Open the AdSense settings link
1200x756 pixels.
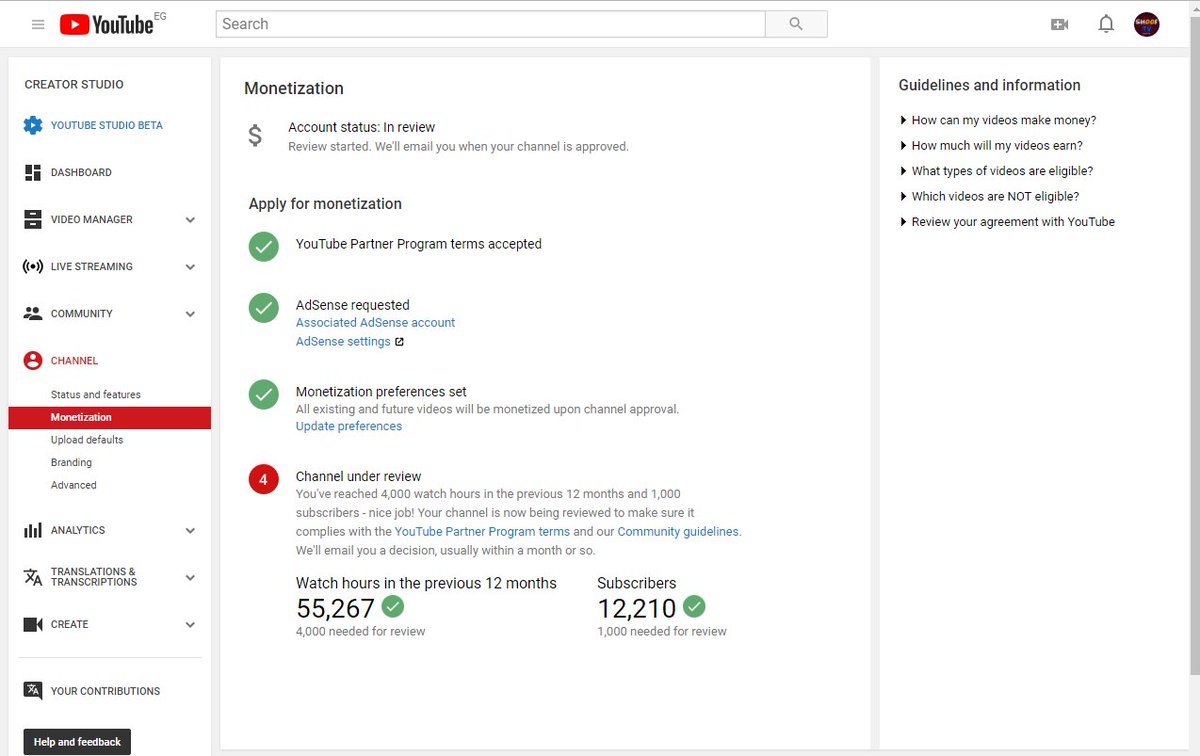pyautogui.click(x=343, y=342)
